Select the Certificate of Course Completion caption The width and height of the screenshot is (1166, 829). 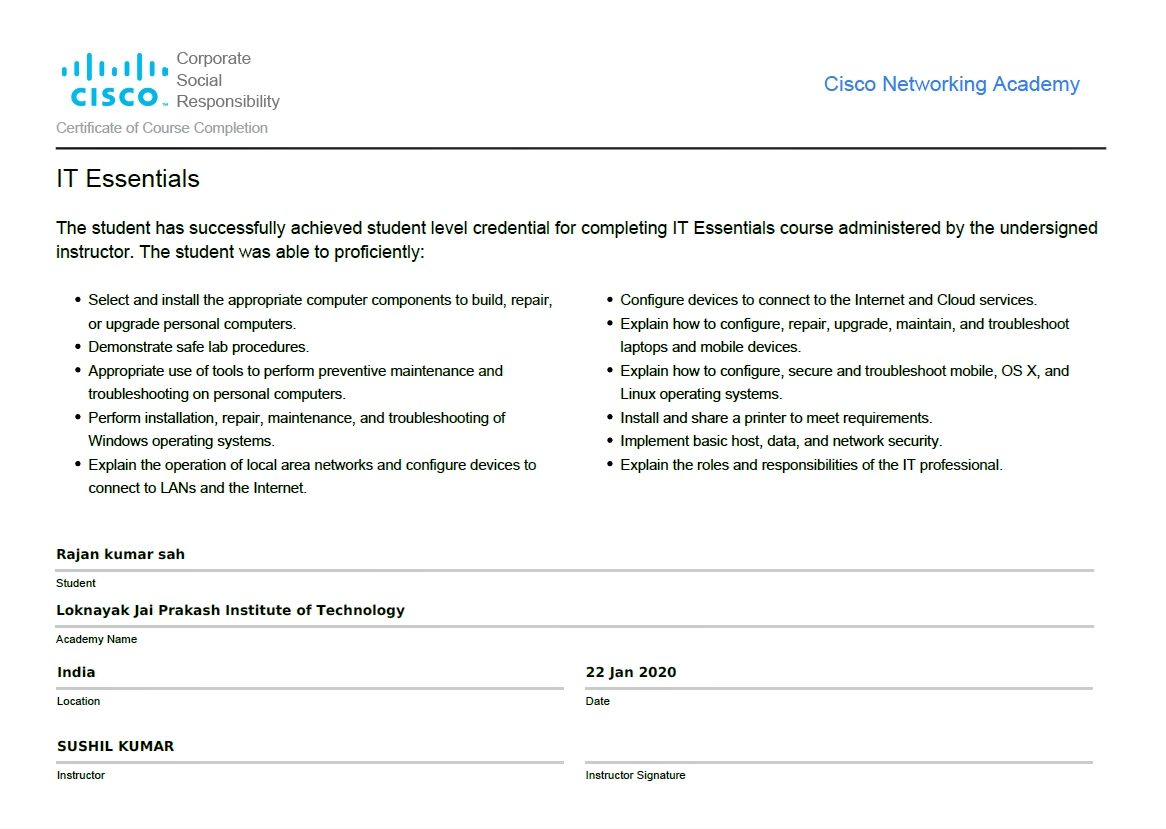coord(162,128)
